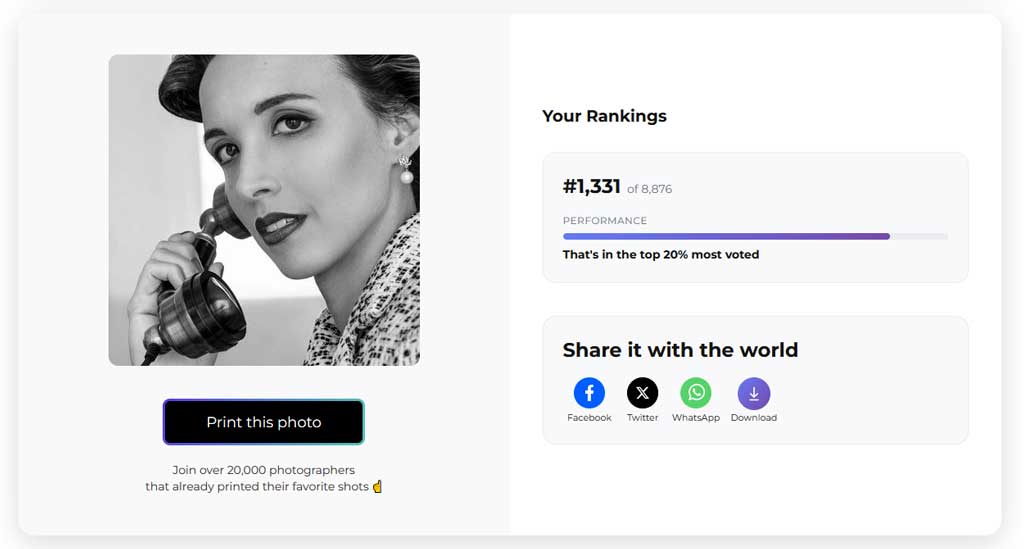Open the black-and-white portrait photo
1024x549 pixels.
click(264, 210)
